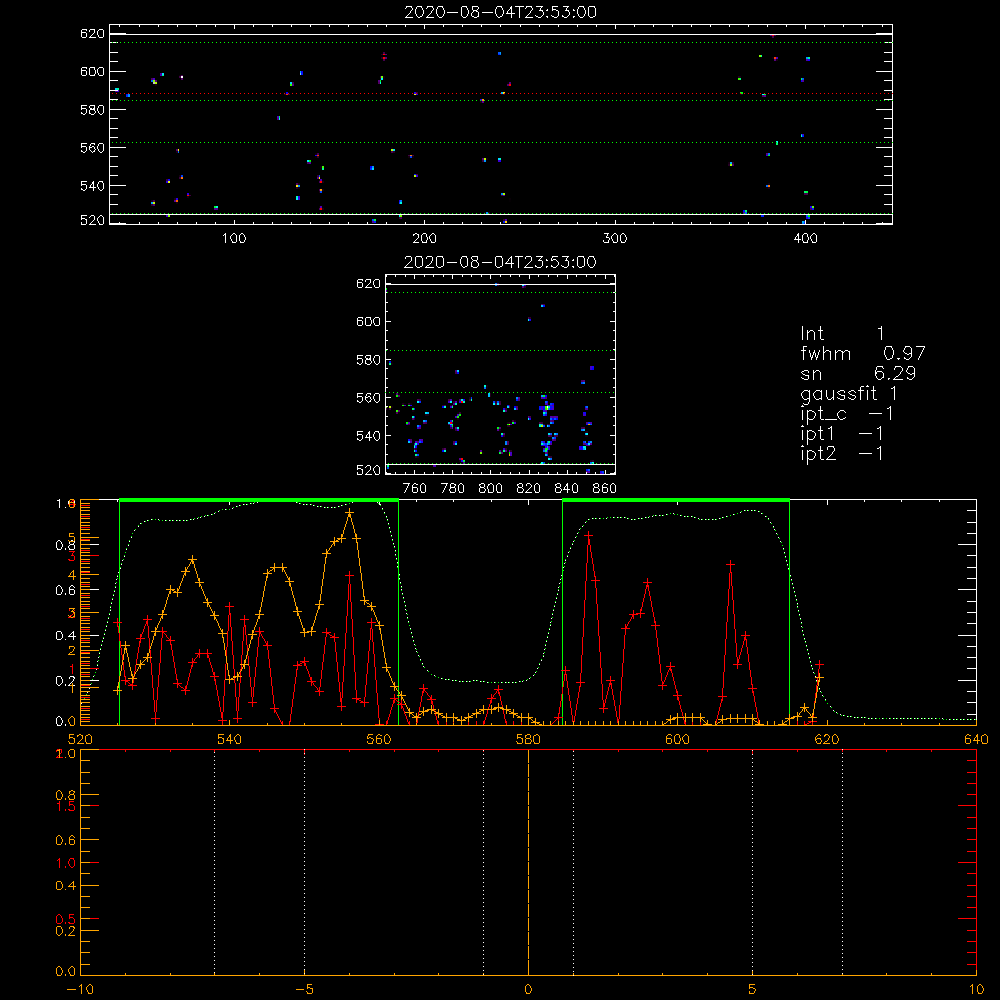Screen dimensions: 1000x1000
Task: Select the 'gaussfit 1' readout line
Action: click(849, 393)
